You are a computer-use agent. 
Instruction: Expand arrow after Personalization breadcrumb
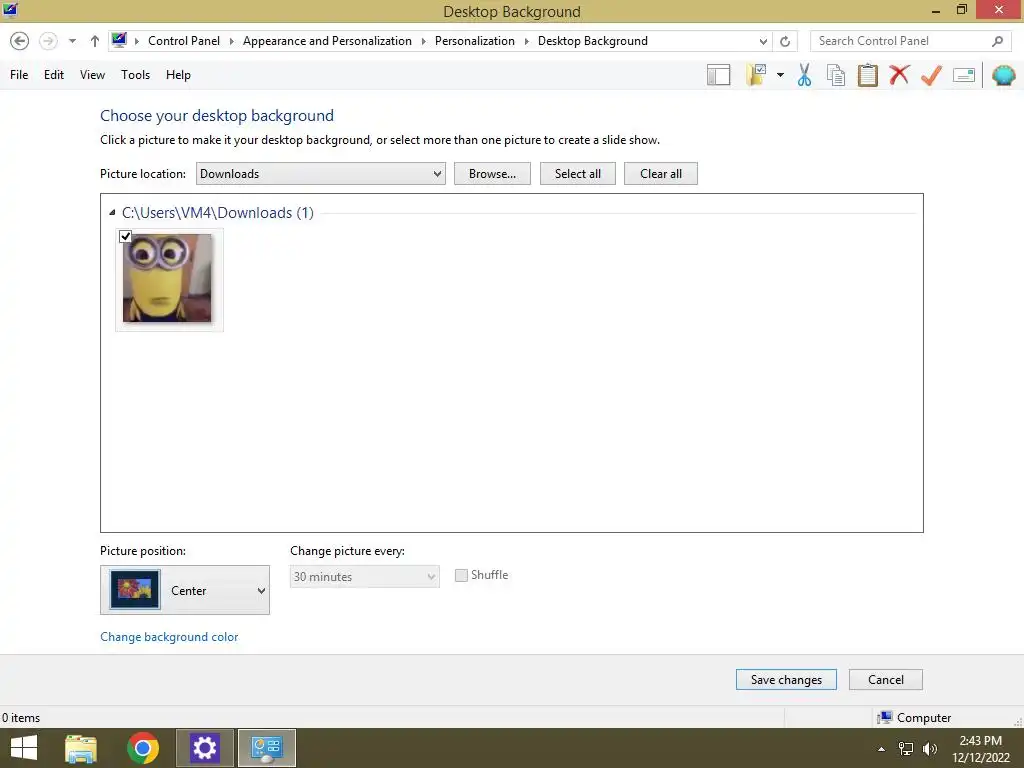[526, 41]
